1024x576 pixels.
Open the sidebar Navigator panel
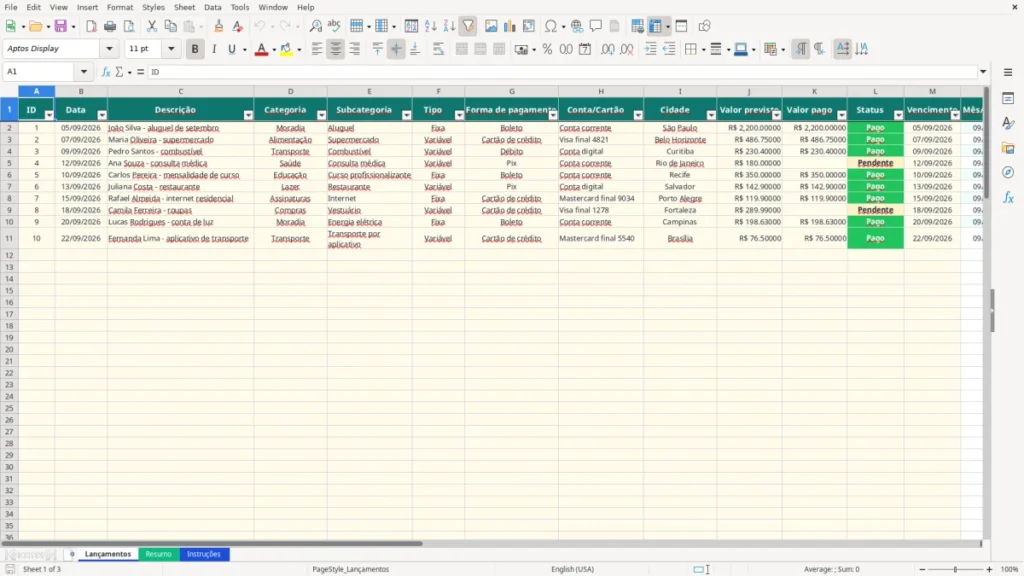click(1008, 172)
